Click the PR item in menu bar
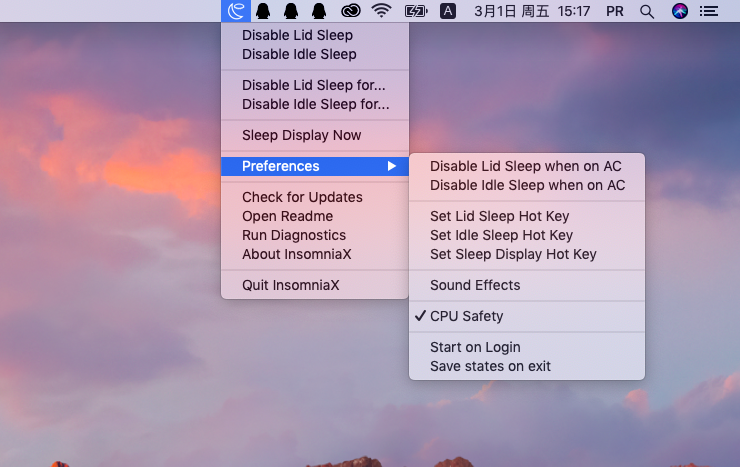 click(614, 11)
